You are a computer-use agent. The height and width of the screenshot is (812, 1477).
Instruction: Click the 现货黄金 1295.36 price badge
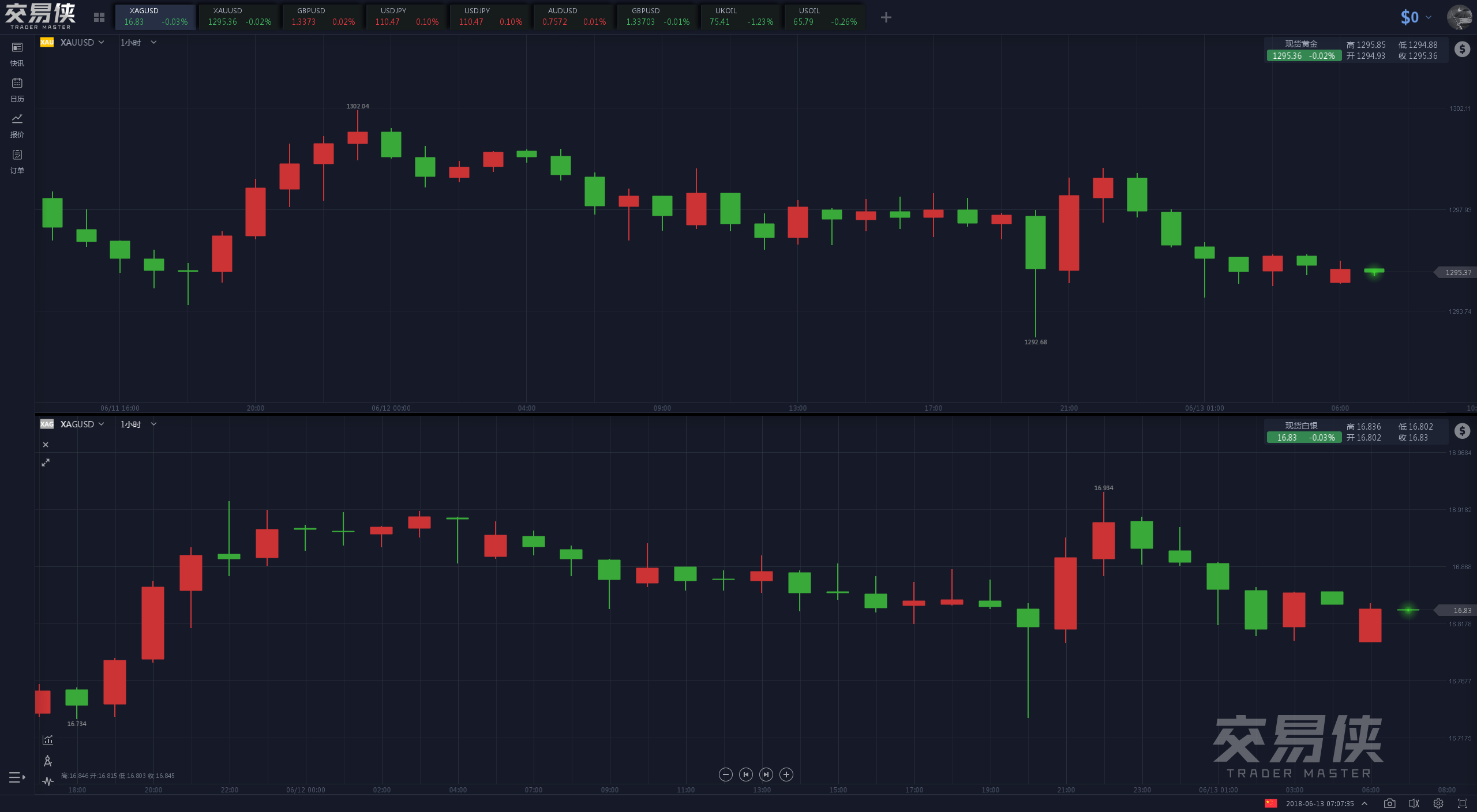(x=1303, y=56)
